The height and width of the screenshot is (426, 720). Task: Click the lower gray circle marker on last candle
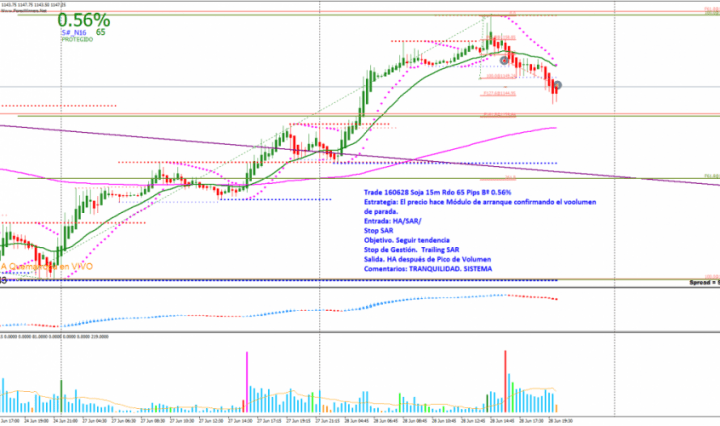[558, 85]
